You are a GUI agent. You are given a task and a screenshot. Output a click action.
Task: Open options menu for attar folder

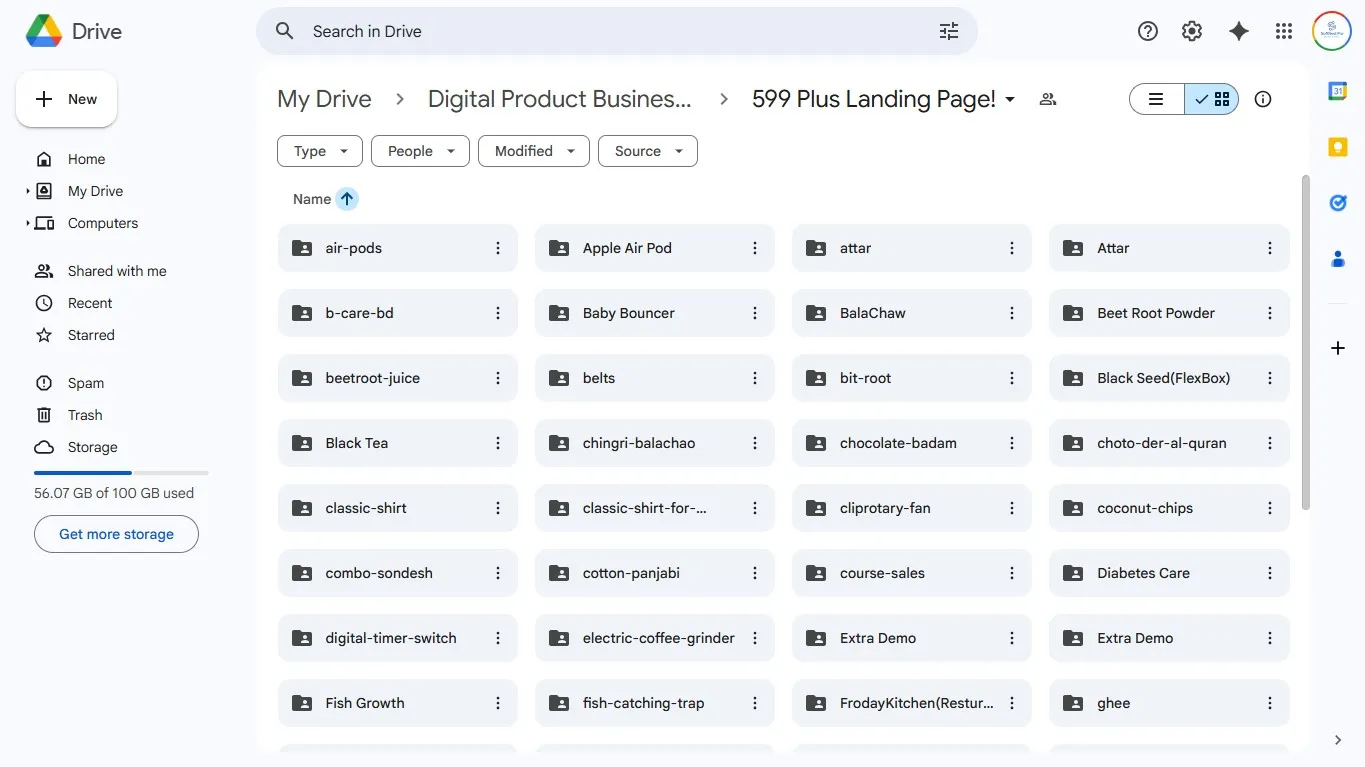[x=1012, y=247]
